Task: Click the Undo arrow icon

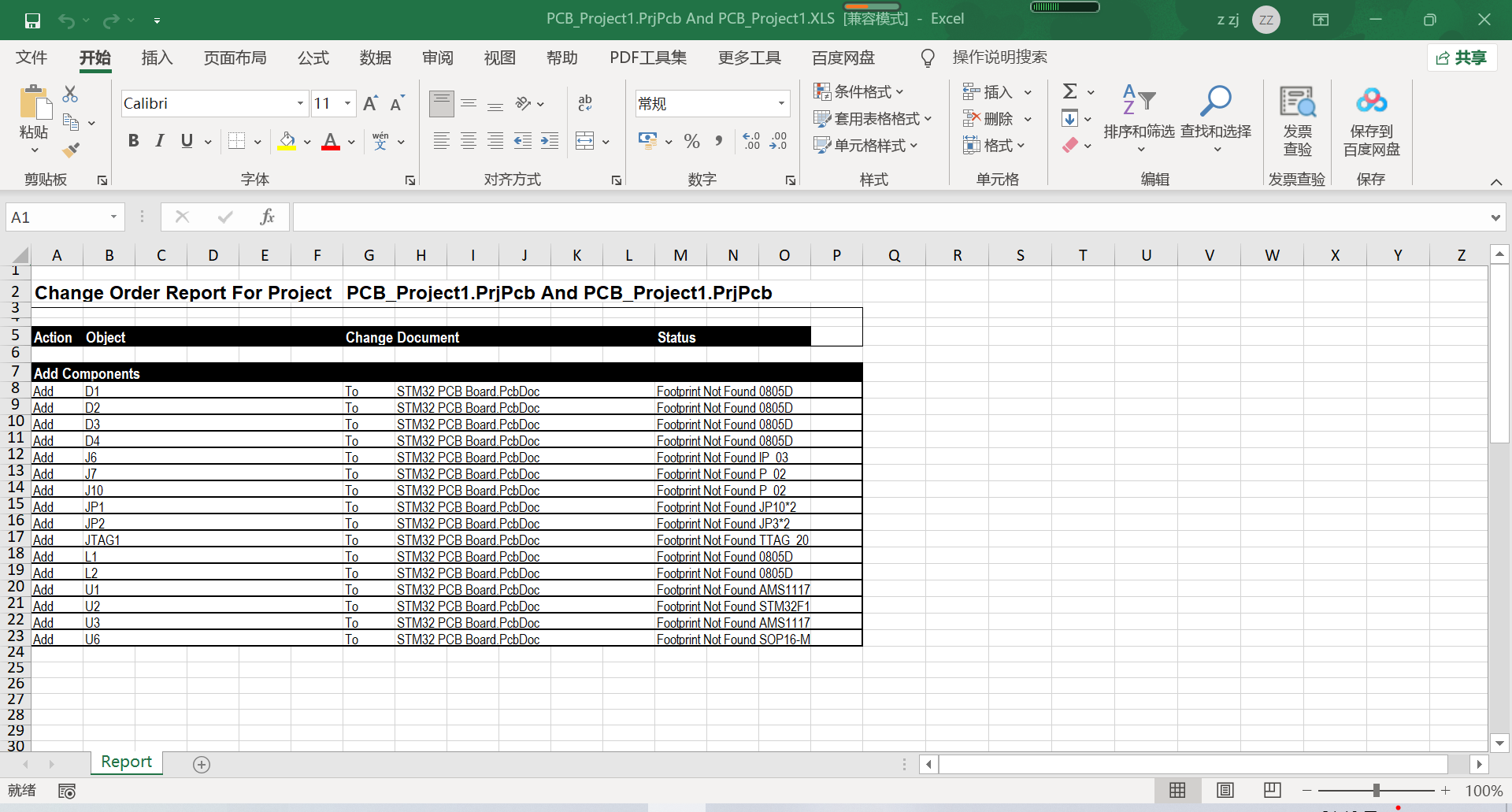Action: coord(66,20)
